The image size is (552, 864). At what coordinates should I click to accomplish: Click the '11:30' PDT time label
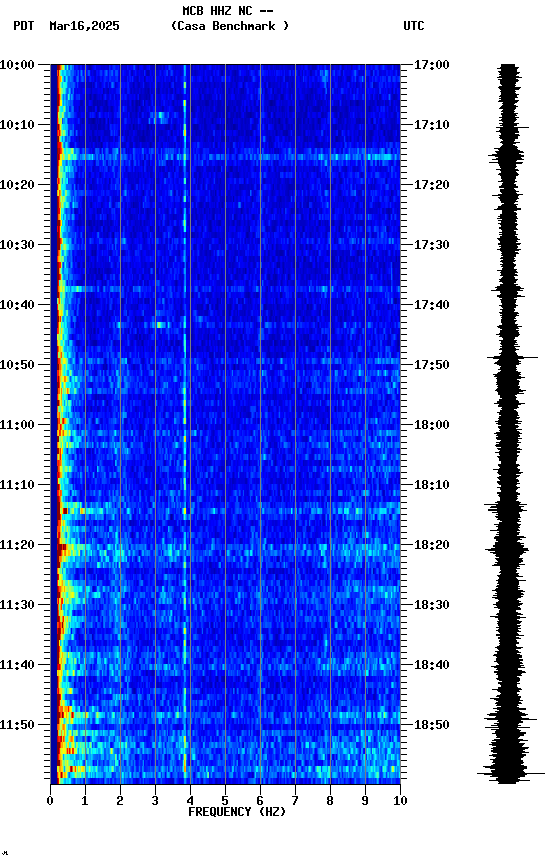(x=17, y=605)
